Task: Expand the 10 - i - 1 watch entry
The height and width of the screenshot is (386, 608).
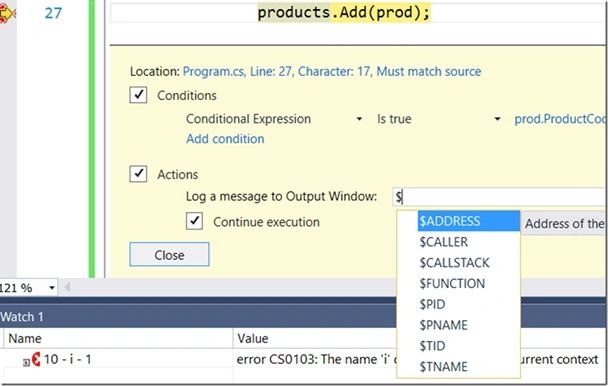Action: 26,362
